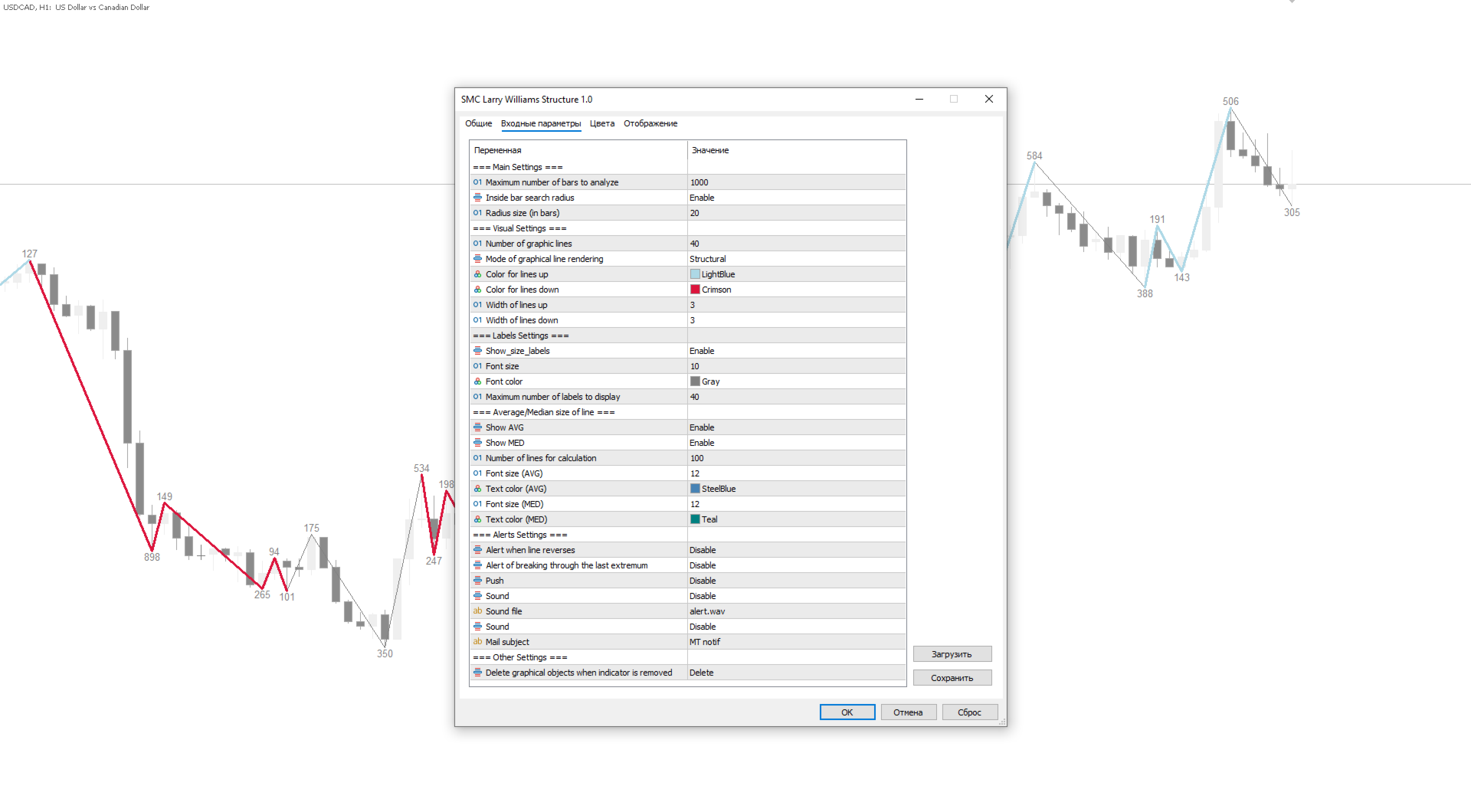Screen dimensions: 1471x812
Task: Open Structural value of line rendering mode
Action: coord(797,259)
